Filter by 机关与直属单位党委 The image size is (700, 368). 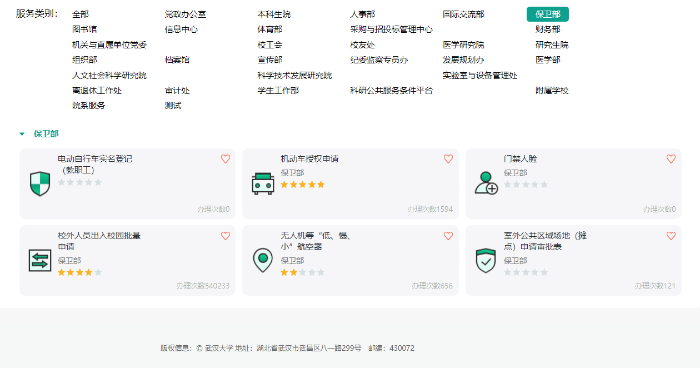point(109,45)
